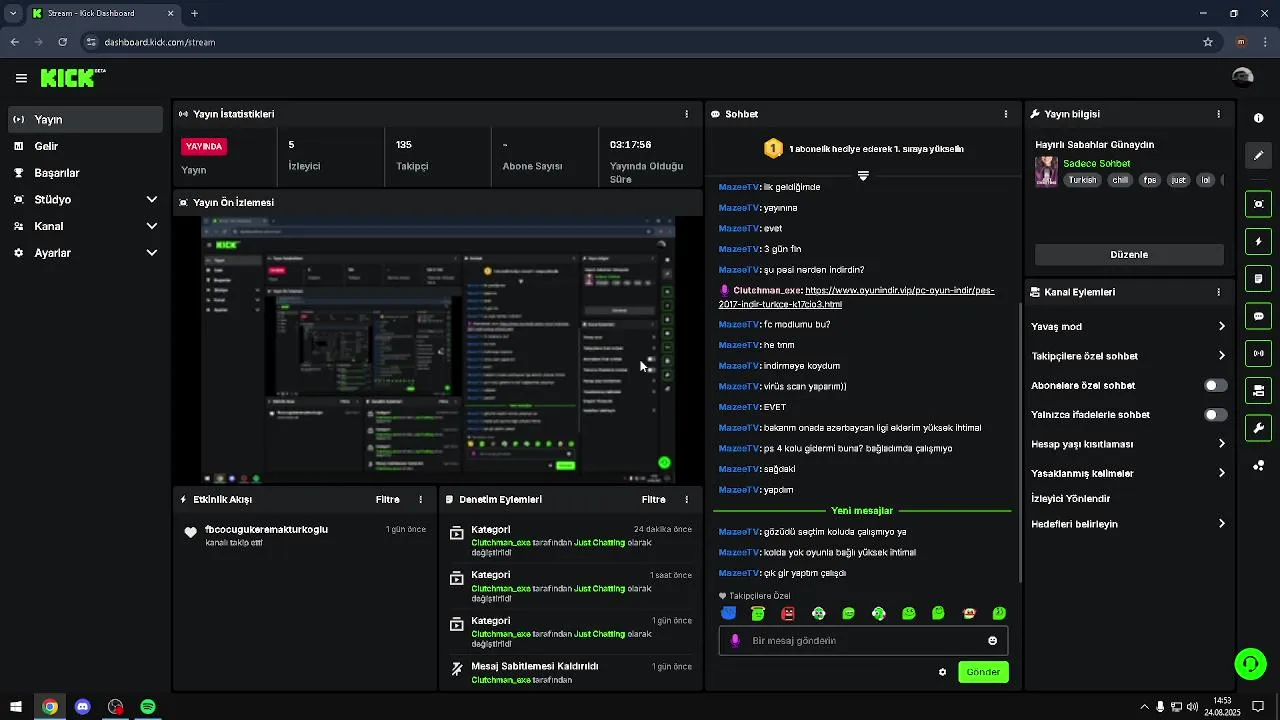Insert the red angry emote
The width and height of the screenshot is (1280, 720).
pos(788,613)
